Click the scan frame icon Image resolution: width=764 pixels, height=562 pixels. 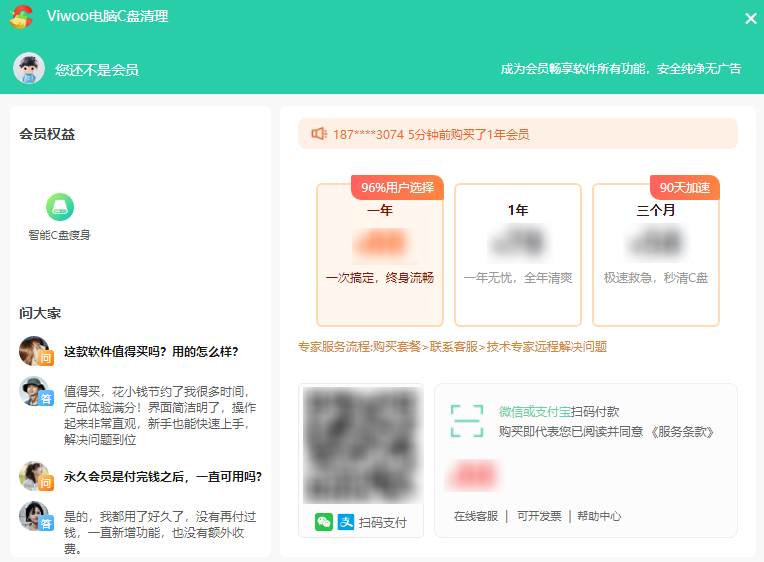(467, 421)
